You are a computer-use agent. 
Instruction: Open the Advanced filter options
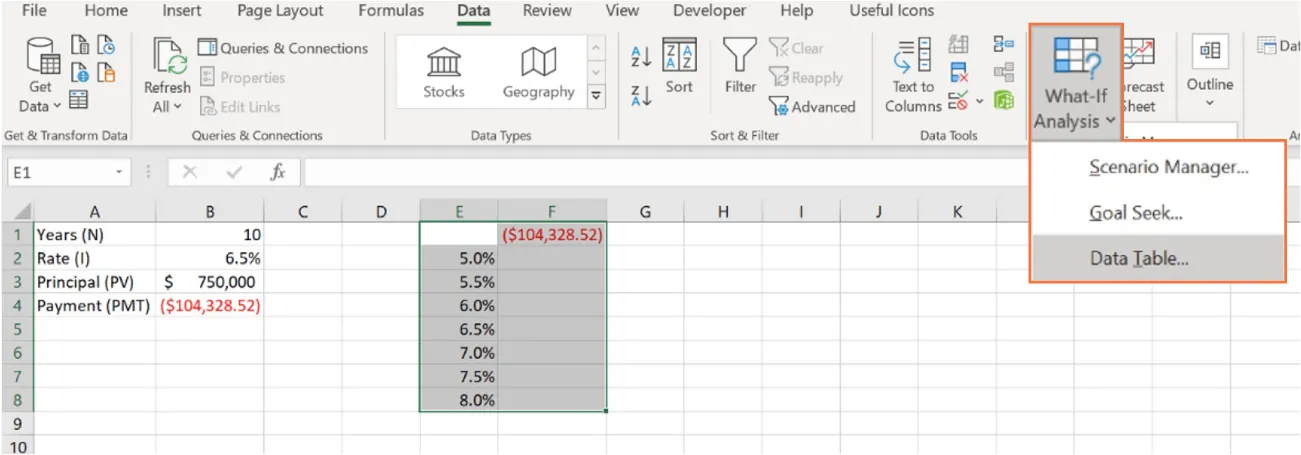[x=812, y=107]
